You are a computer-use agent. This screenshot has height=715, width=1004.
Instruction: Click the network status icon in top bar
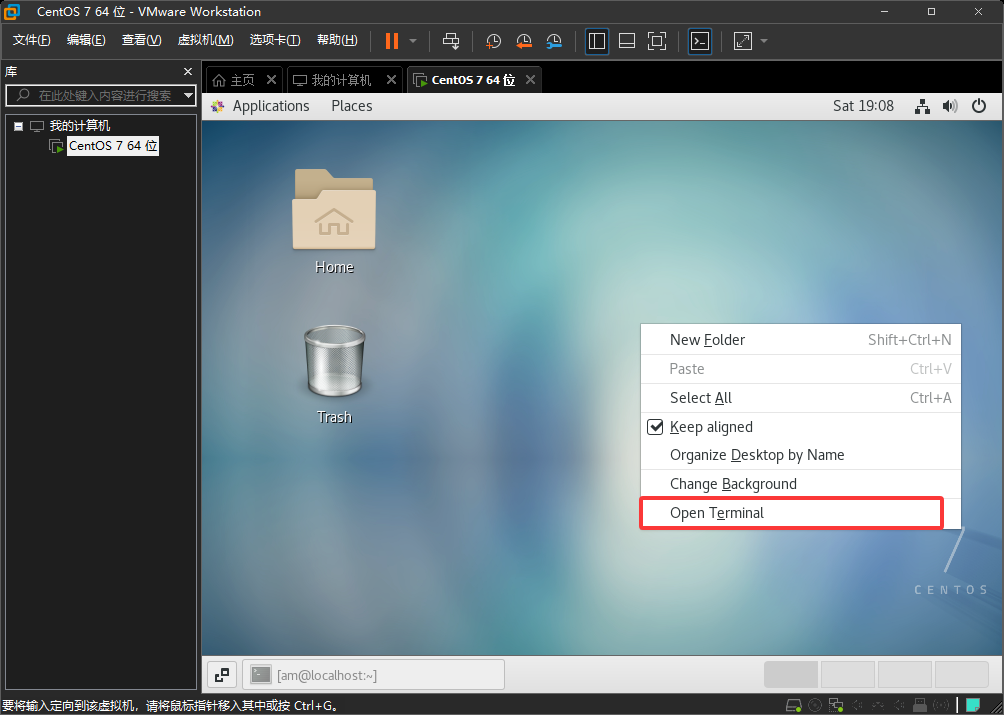point(922,106)
